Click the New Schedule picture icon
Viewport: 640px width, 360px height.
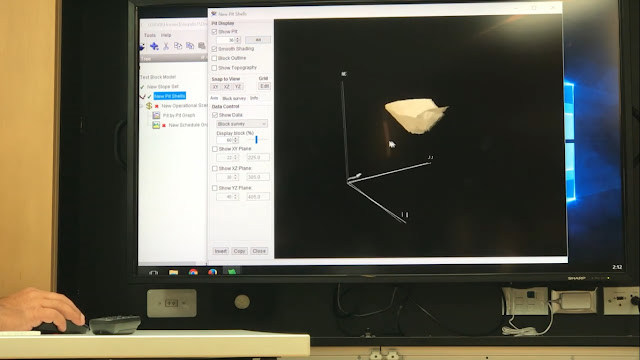coord(156,125)
